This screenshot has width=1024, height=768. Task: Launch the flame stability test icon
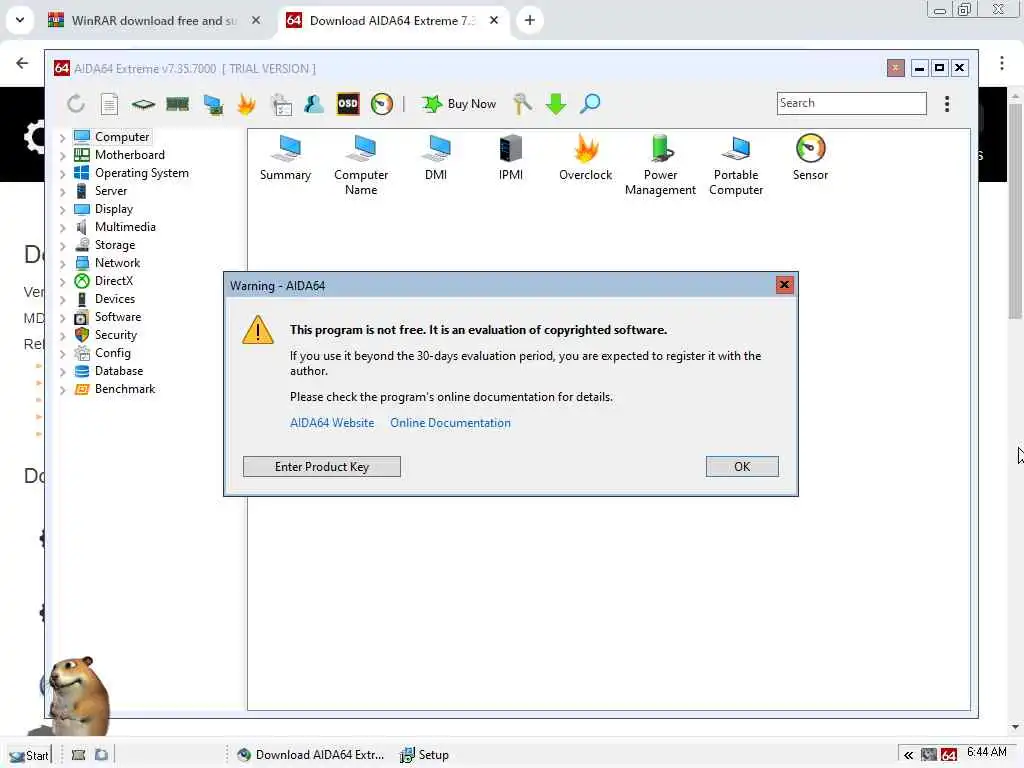[246, 104]
